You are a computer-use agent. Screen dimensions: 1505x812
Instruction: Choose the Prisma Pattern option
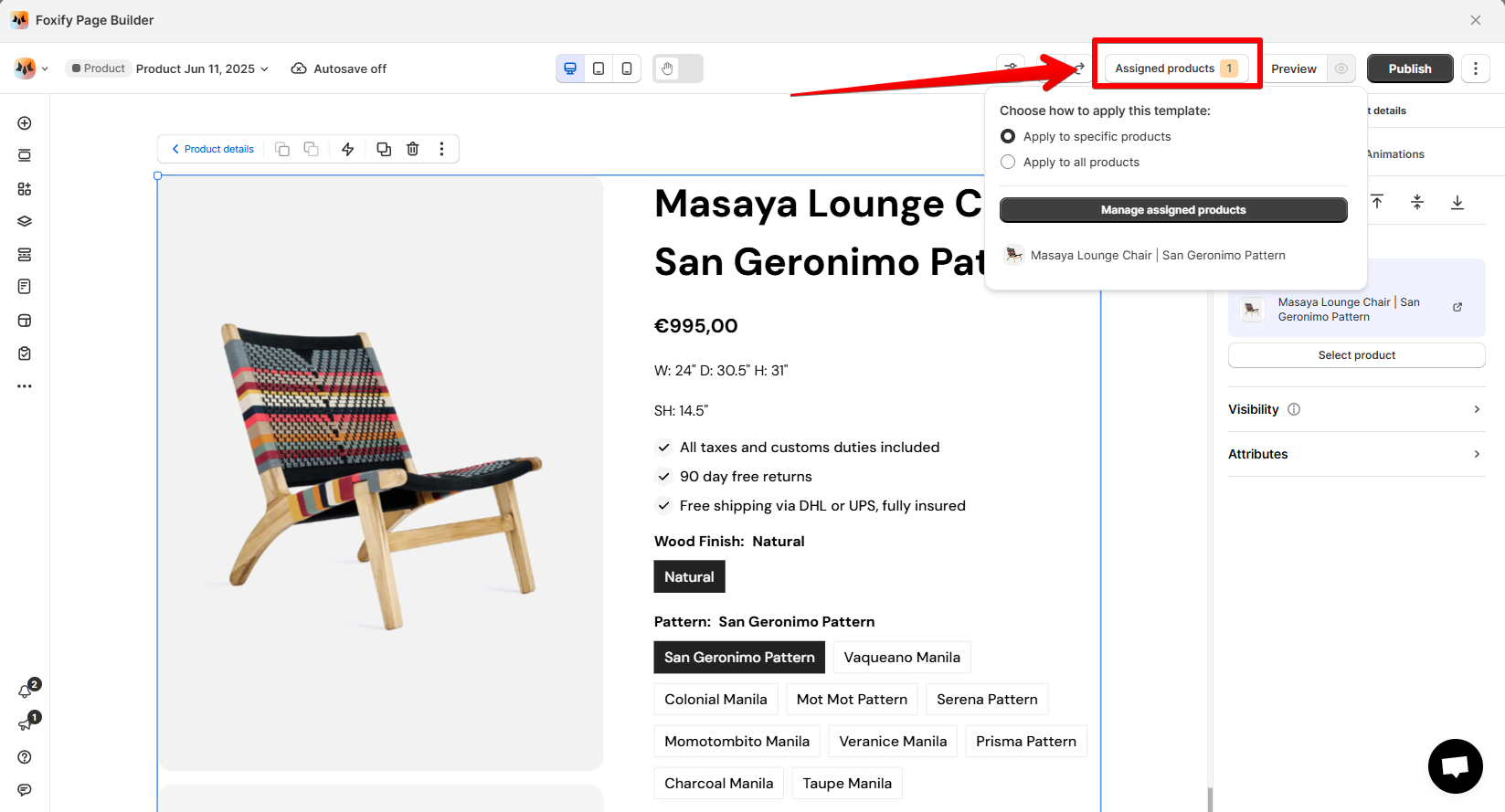coord(1026,742)
